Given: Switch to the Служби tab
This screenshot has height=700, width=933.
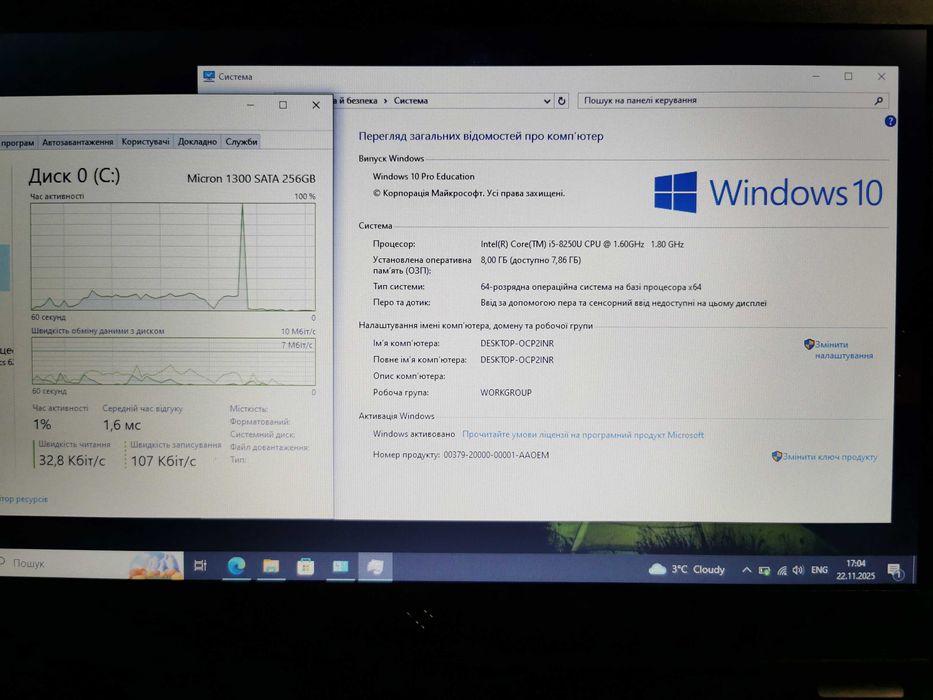Looking at the screenshot, I should 241,142.
